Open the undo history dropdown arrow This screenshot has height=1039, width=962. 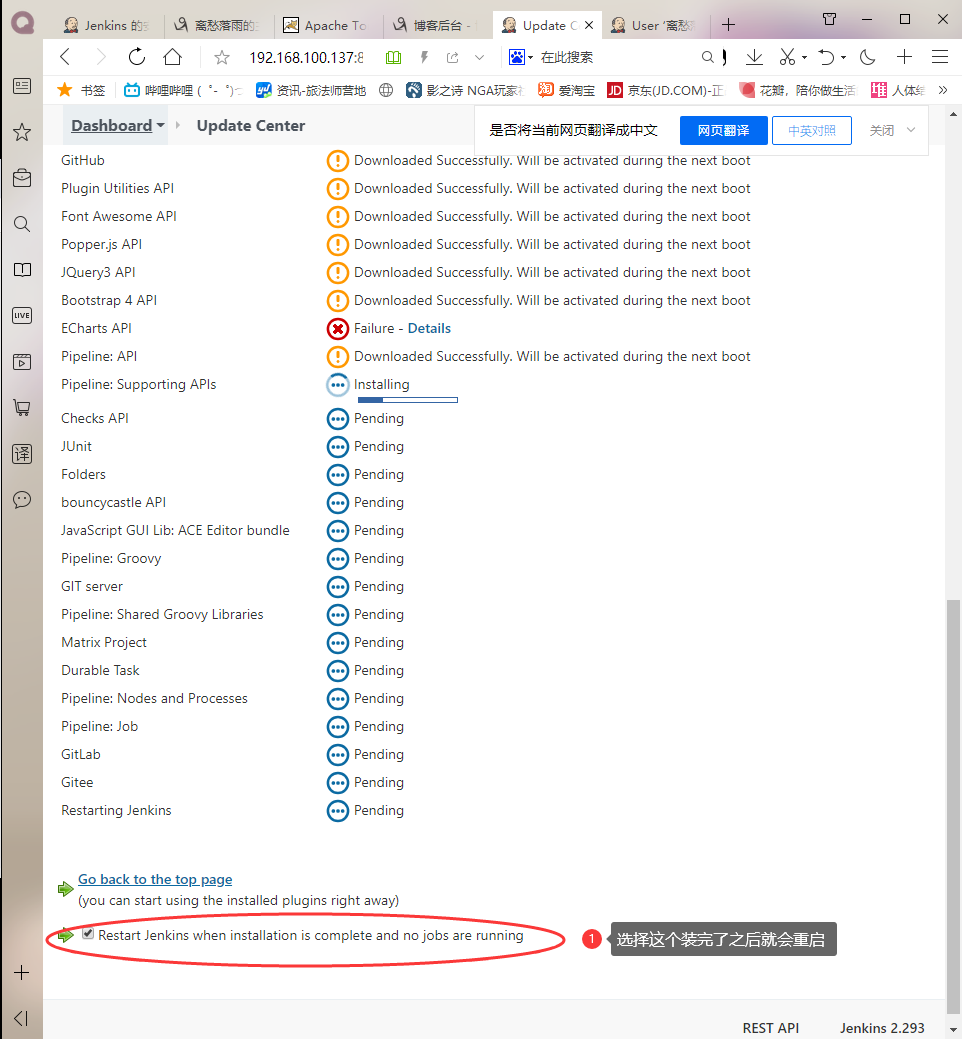tap(843, 58)
